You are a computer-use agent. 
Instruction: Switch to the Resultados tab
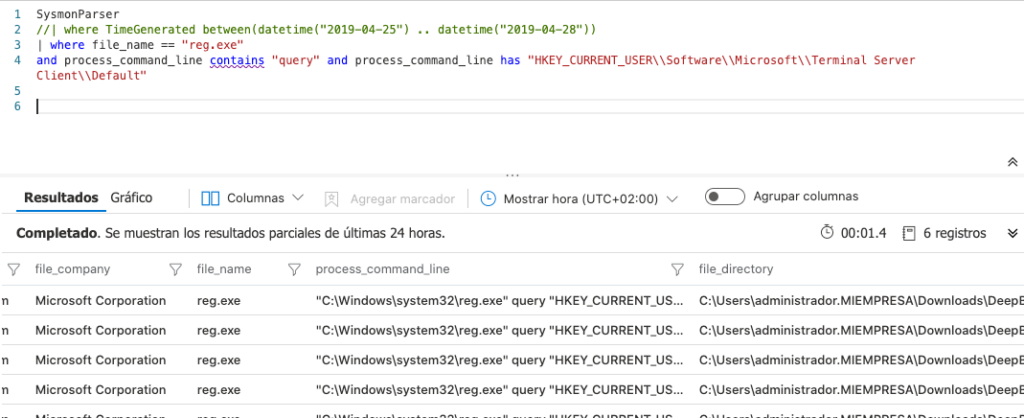click(61, 198)
